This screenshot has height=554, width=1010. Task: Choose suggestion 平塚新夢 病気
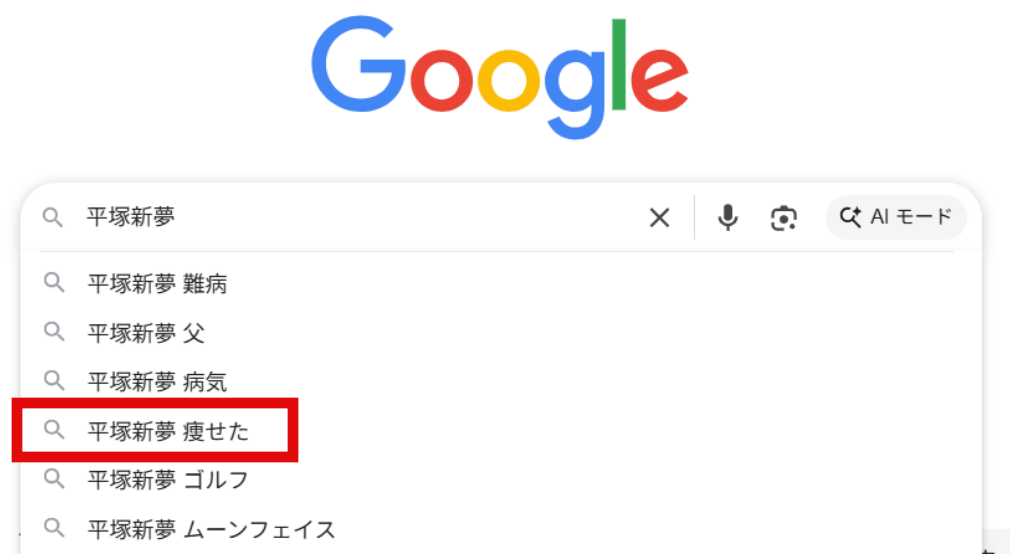pos(157,381)
